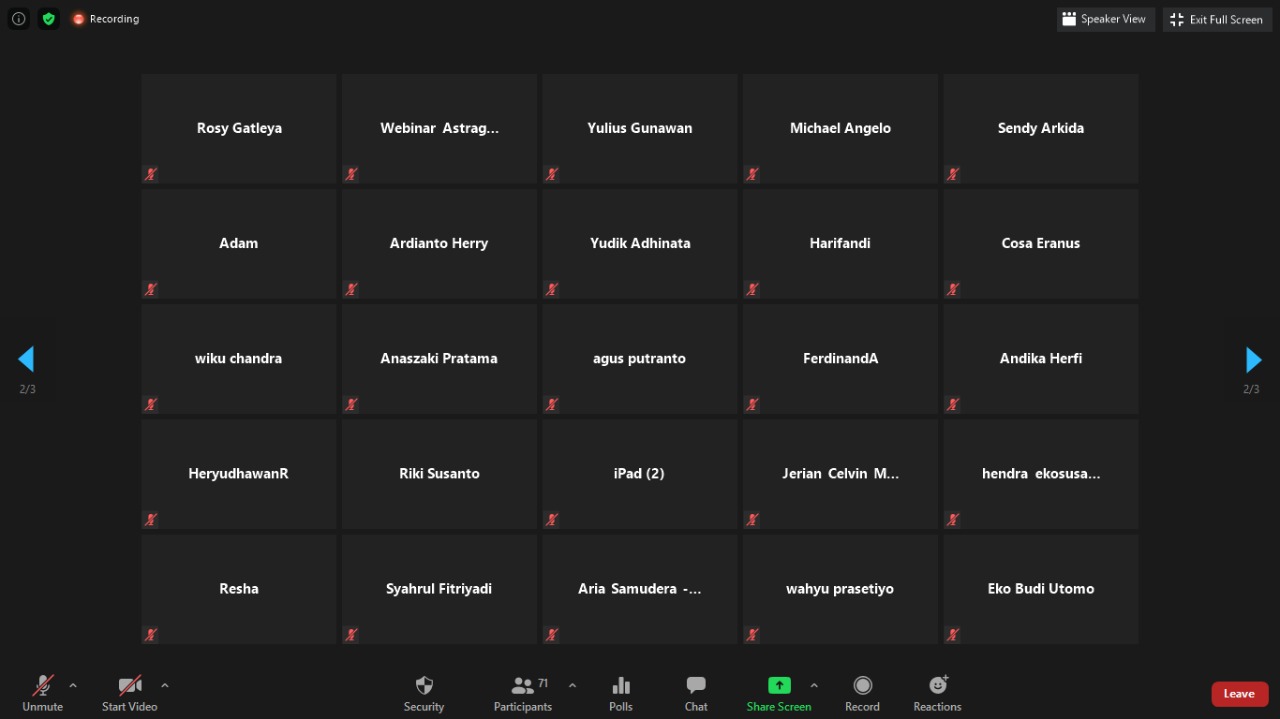
Task: Click the name Harifandi
Action: (840, 243)
